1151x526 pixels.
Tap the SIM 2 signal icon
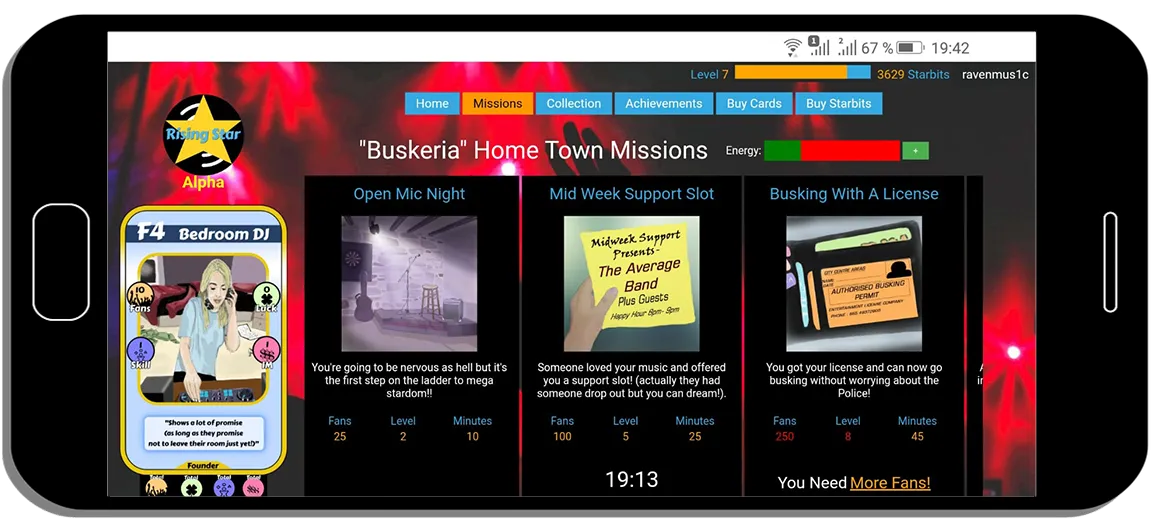pyautogui.click(x=846, y=48)
